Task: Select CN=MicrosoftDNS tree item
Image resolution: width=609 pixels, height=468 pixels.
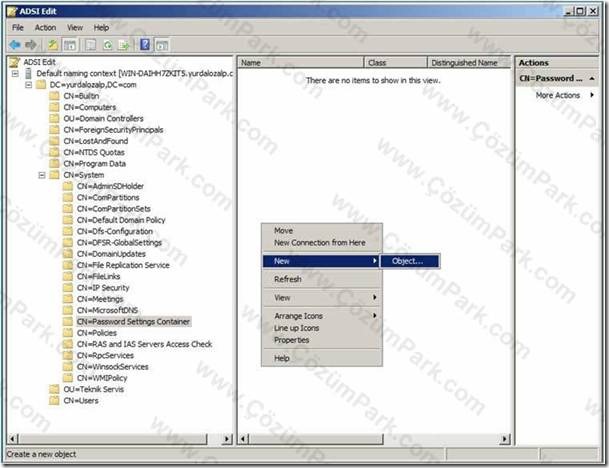Action: coord(107,310)
